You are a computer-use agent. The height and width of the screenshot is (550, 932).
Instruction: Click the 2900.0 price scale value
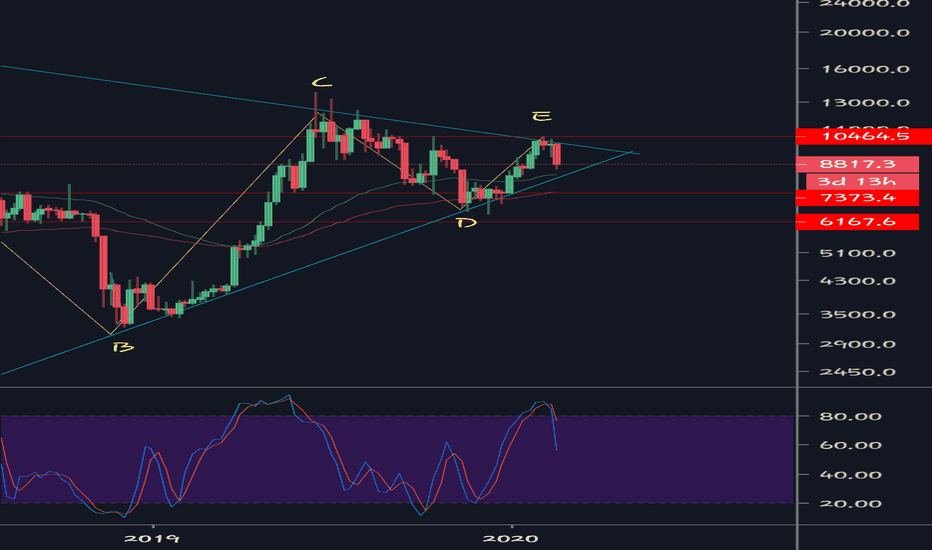858,344
